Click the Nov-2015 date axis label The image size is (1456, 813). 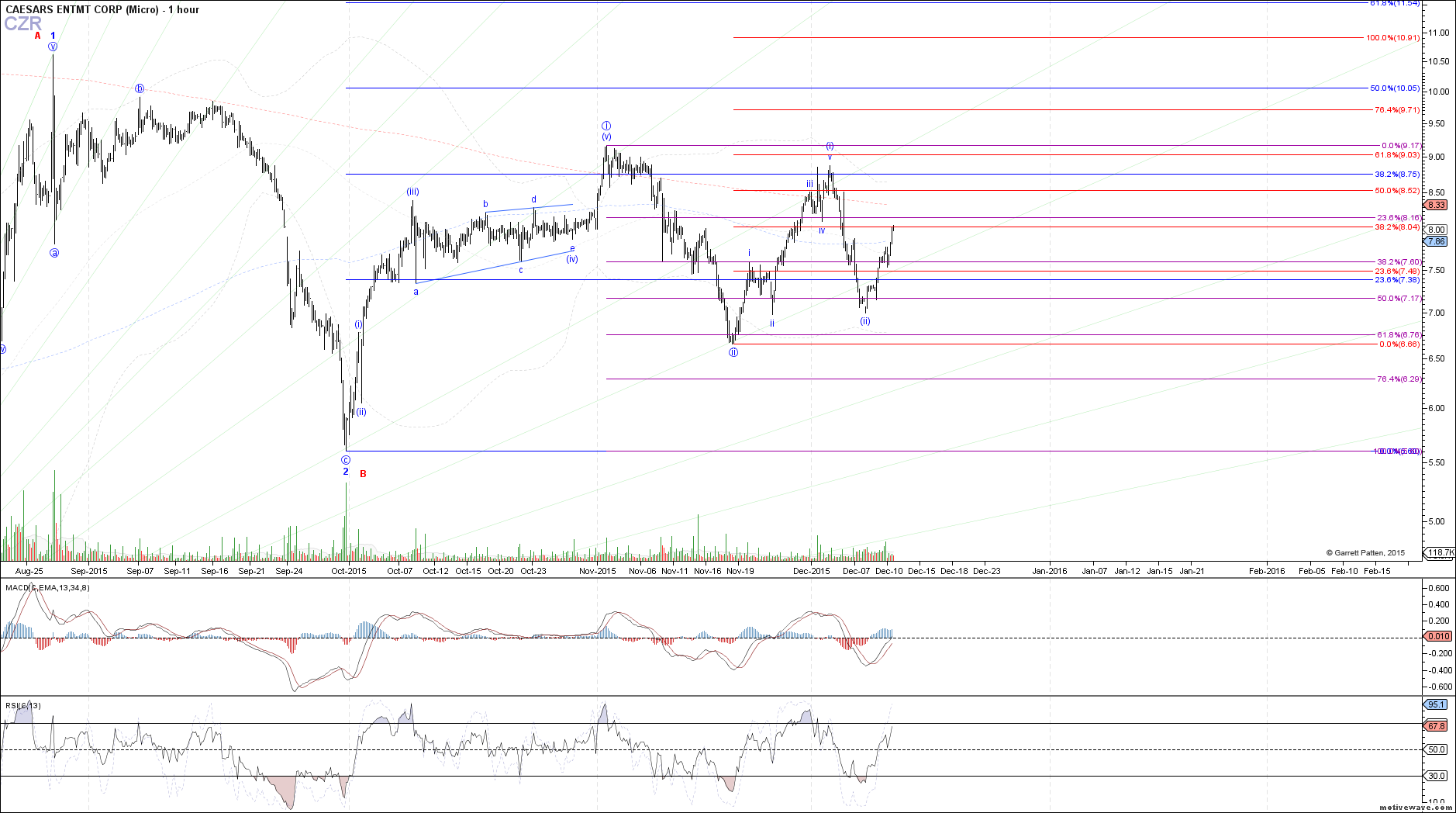598,571
